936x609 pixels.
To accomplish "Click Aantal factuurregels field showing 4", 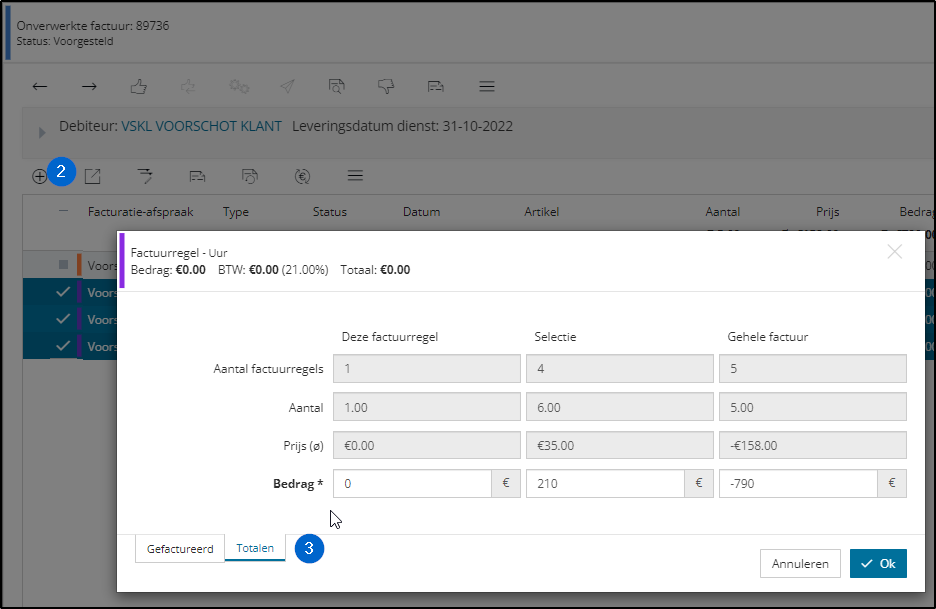I will click(620, 368).
